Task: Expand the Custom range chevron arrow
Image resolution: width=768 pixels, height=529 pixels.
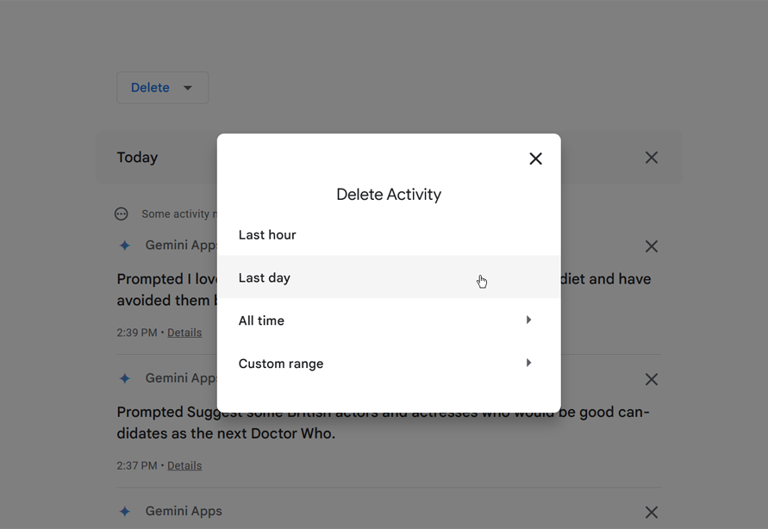Action: point(528,363)
